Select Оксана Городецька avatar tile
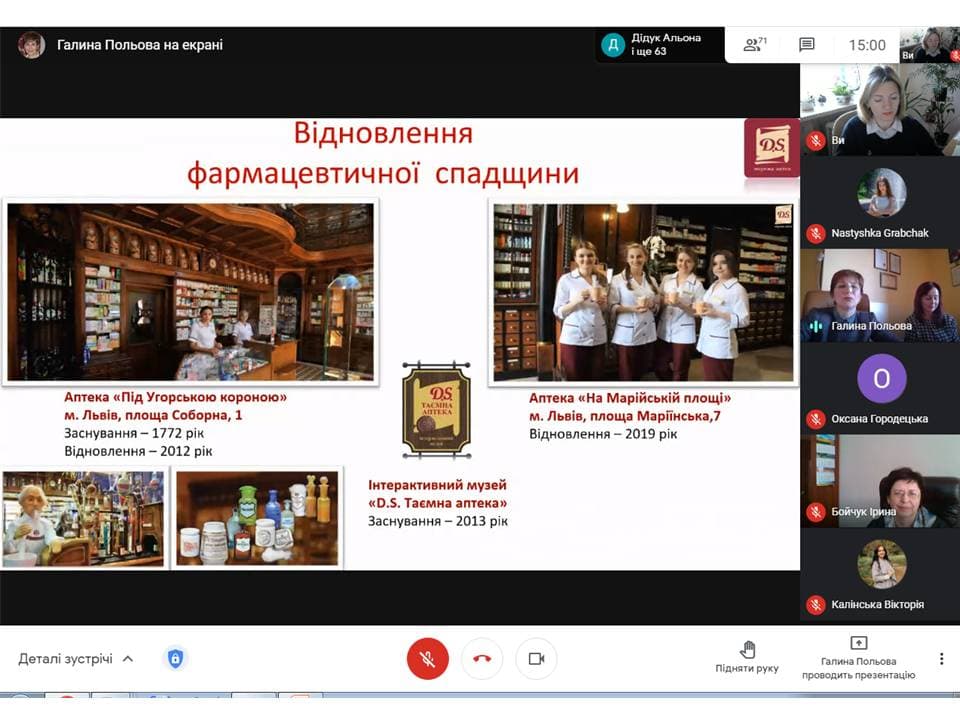 pos(880,388)
